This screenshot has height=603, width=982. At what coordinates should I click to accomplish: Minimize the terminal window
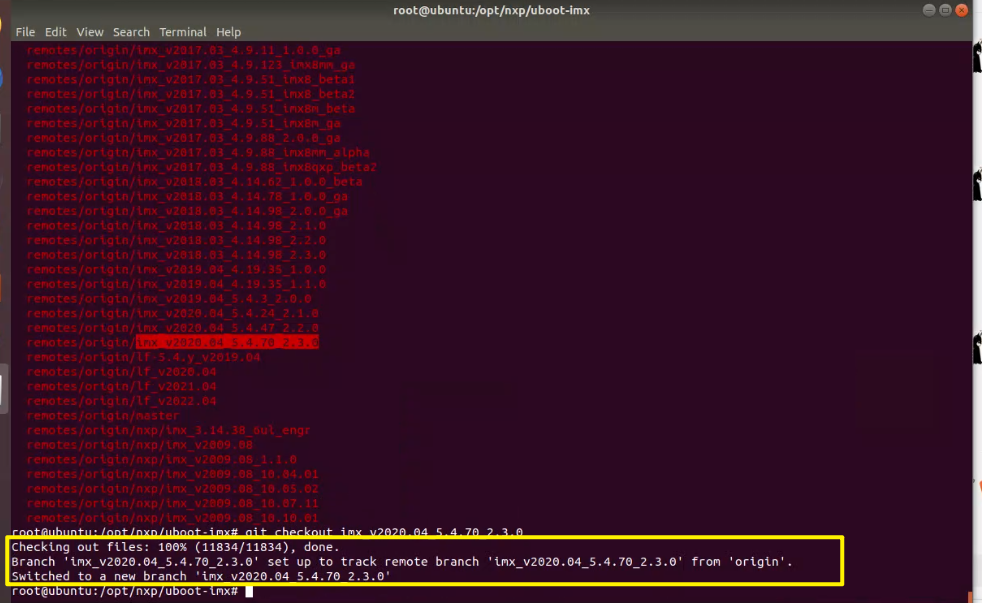(929, 10)
